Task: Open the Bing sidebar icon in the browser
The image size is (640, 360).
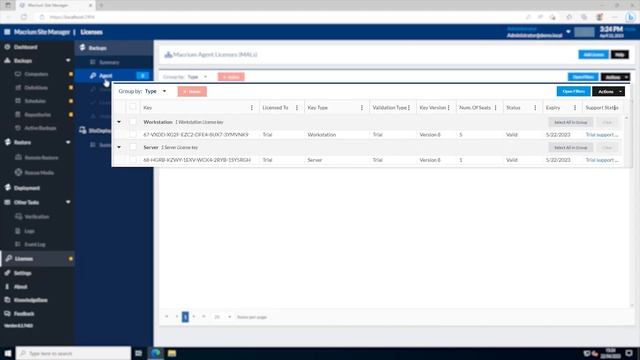Action: tap(631, 17)
